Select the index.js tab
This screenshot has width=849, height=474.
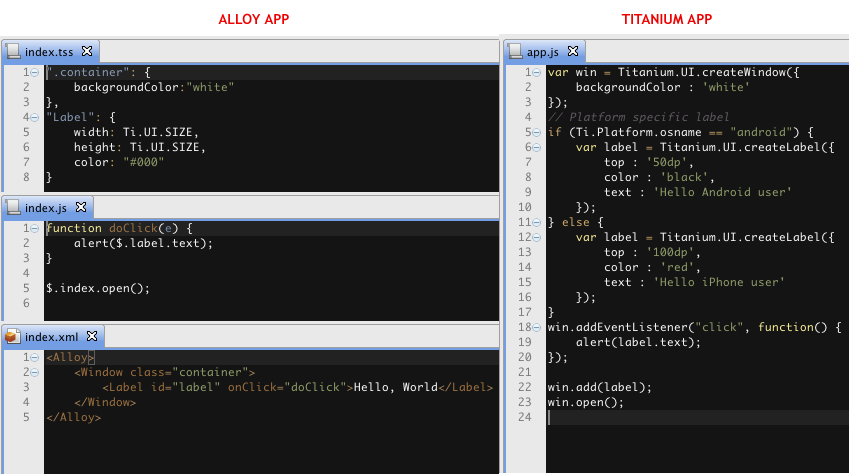click(x=47, y=208)
